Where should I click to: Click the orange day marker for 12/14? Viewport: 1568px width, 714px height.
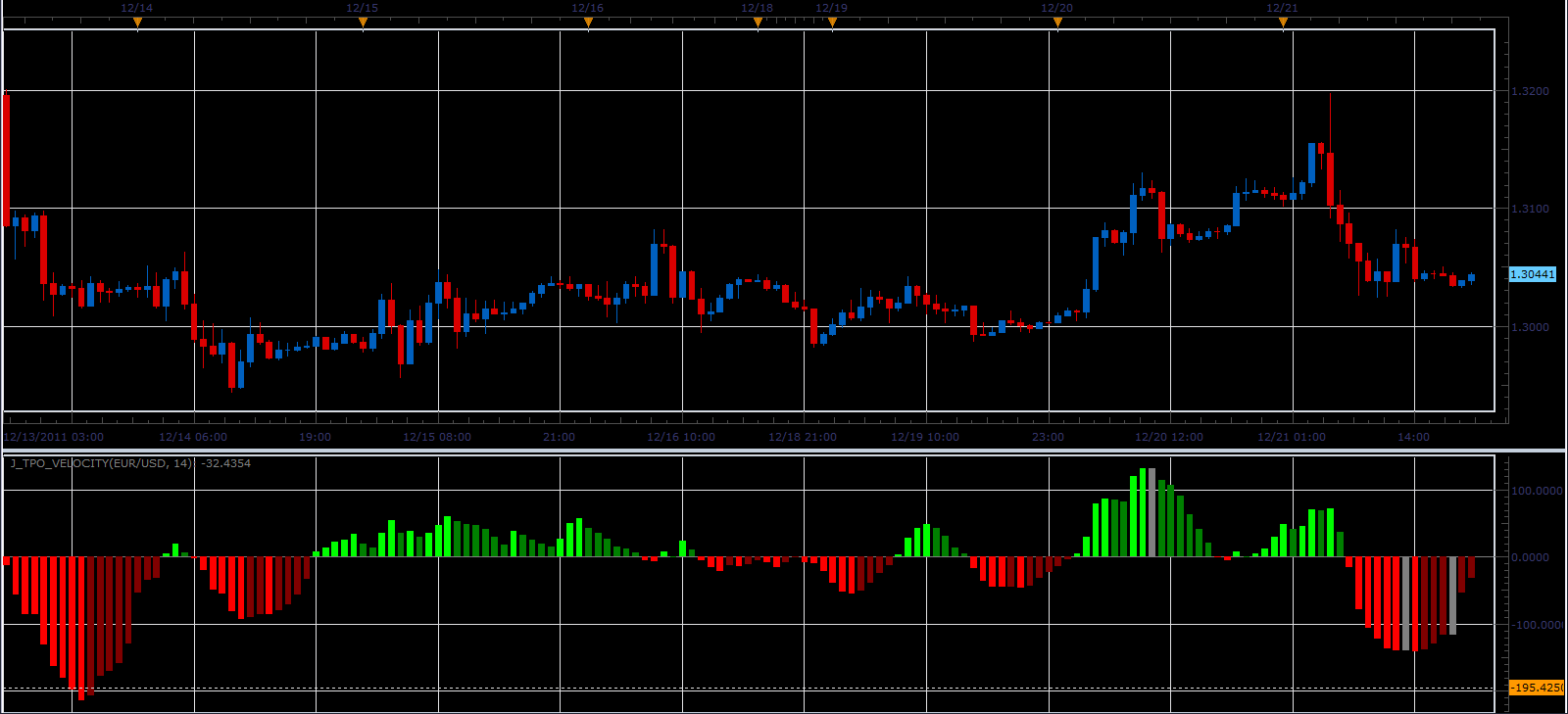coord(137,22)
